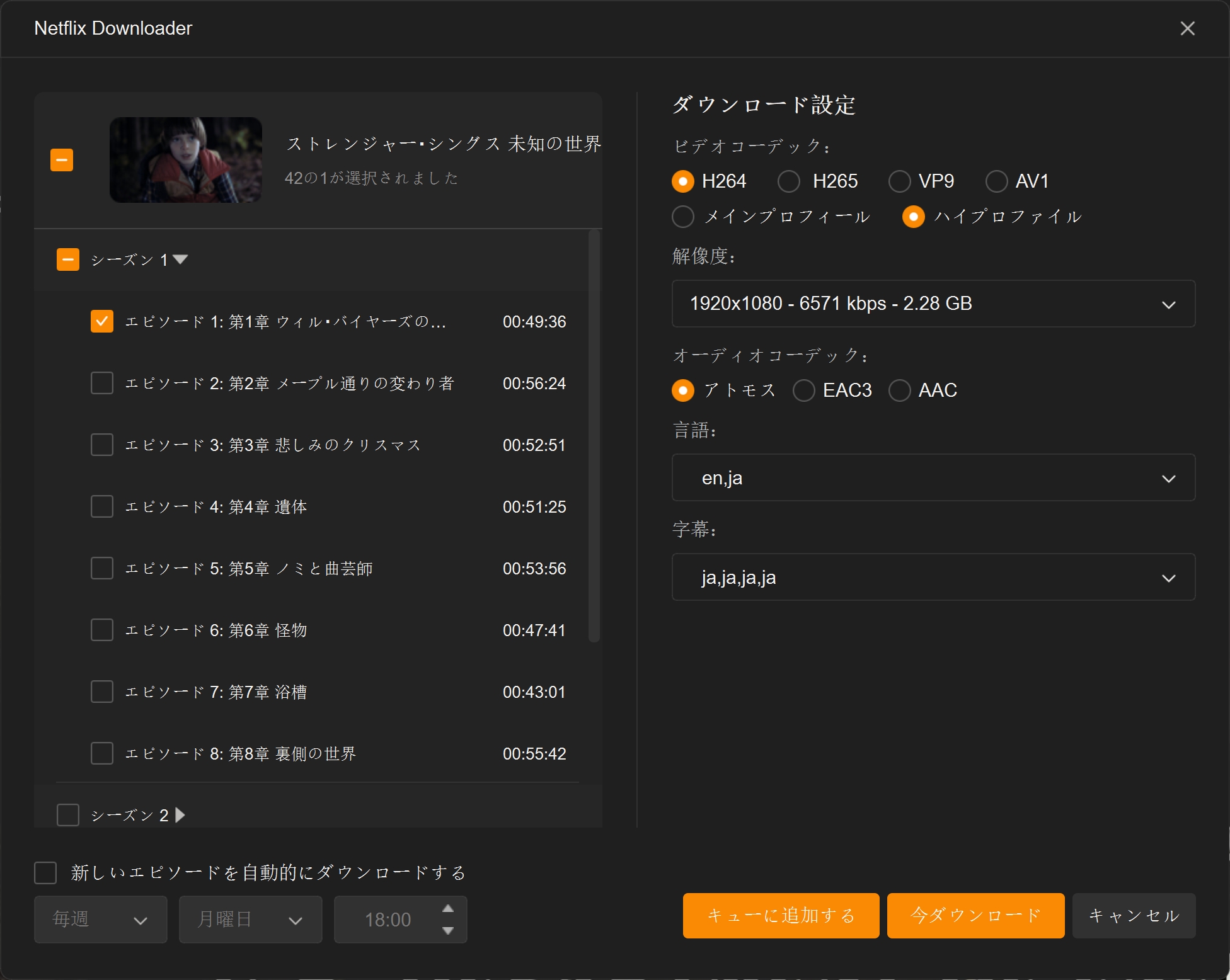Select the AV1 video codec
Screen dimensions: 1230x980
click(997, 181)
